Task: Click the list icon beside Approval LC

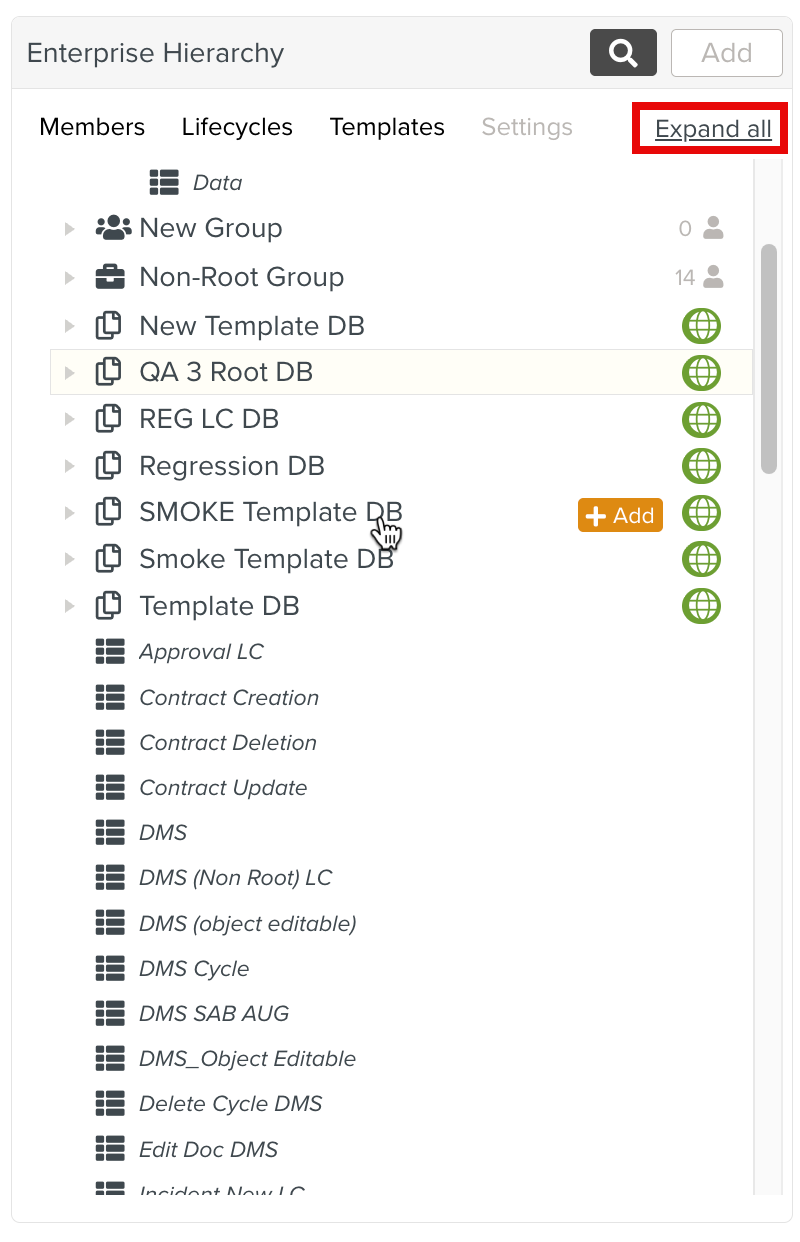Action: (110, 652)
